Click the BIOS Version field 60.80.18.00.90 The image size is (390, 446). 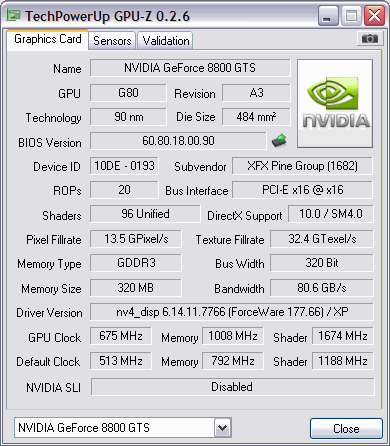178,141
